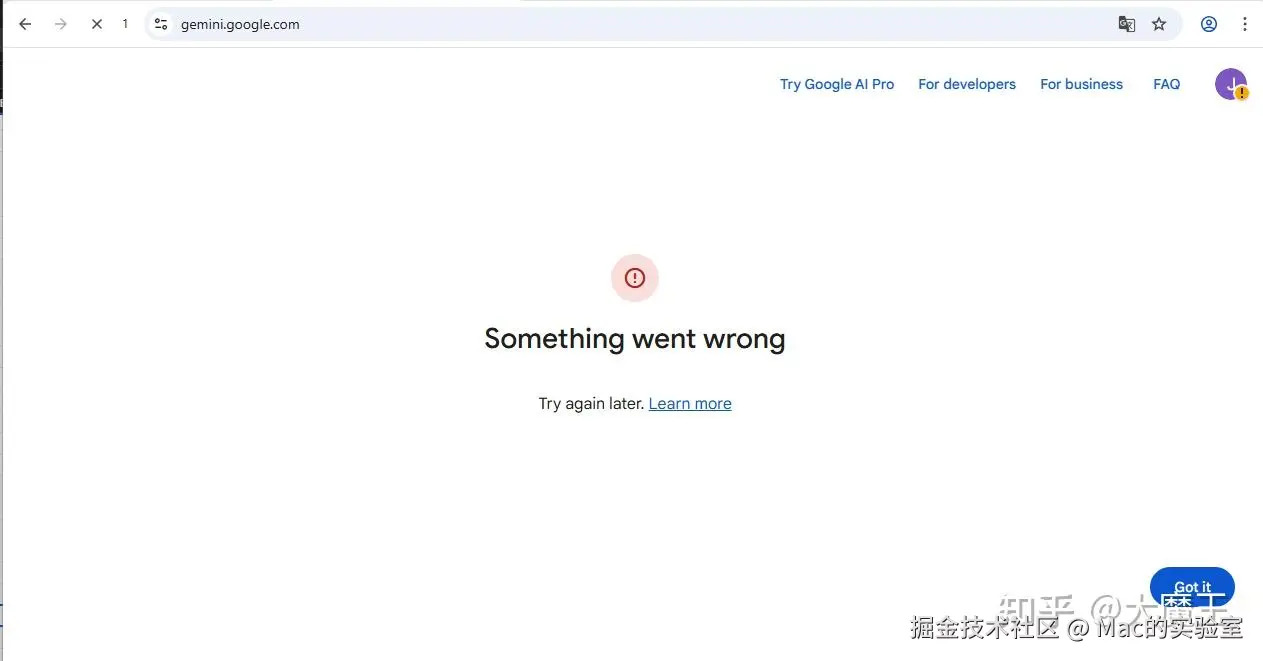Viewport: 1263px width, 661px height.
Task: Click the forward navigation arrow
Action: tap(61, 24)
